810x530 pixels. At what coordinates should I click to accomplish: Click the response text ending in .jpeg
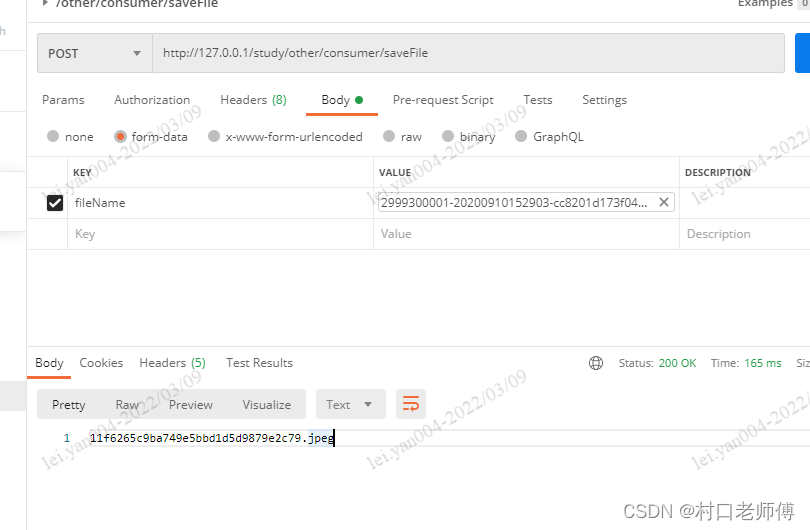tap(212, 438)
